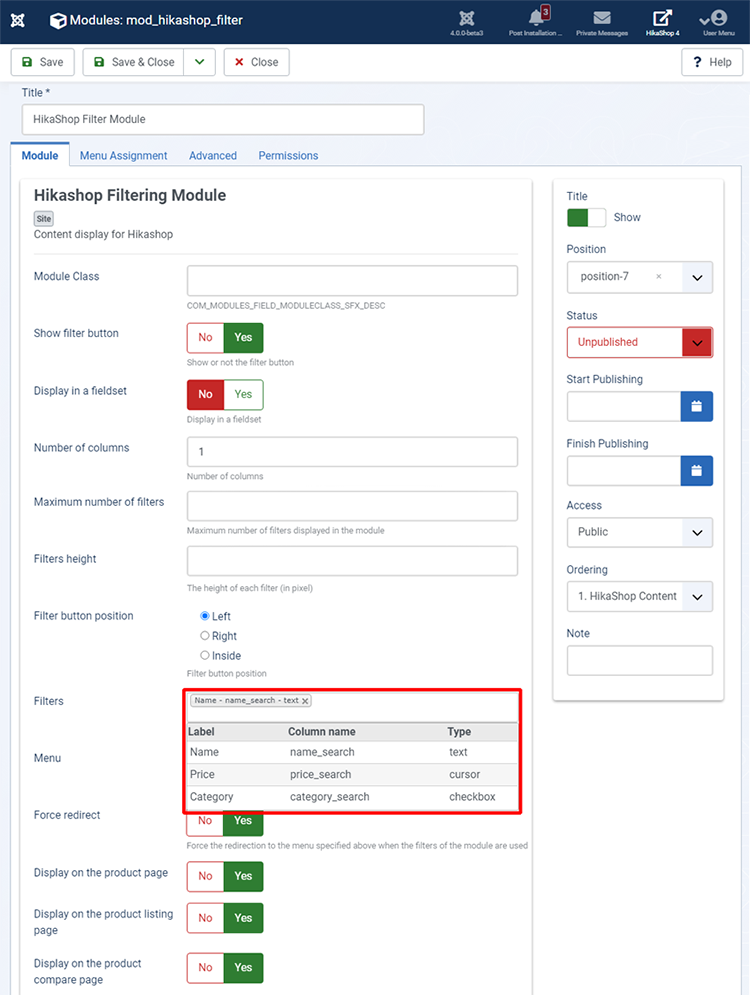Switch to Menu Assignment tab
Image resolution: width=750 pixels, height=995 pixels.
click(124, 155)
